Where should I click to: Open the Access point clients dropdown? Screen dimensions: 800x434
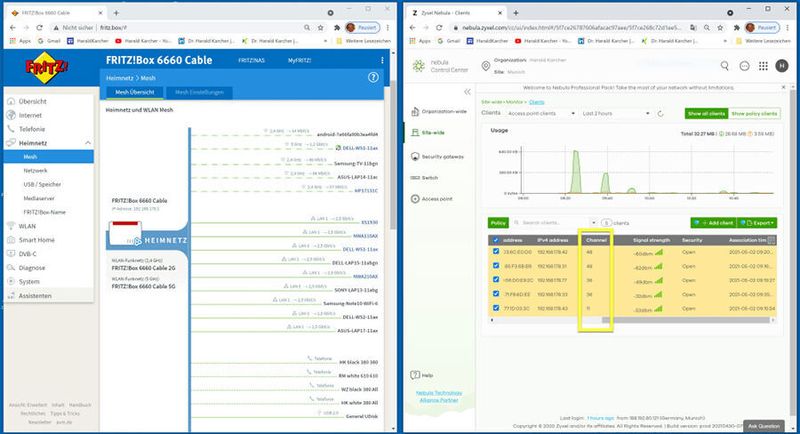[x=541, y=113]
